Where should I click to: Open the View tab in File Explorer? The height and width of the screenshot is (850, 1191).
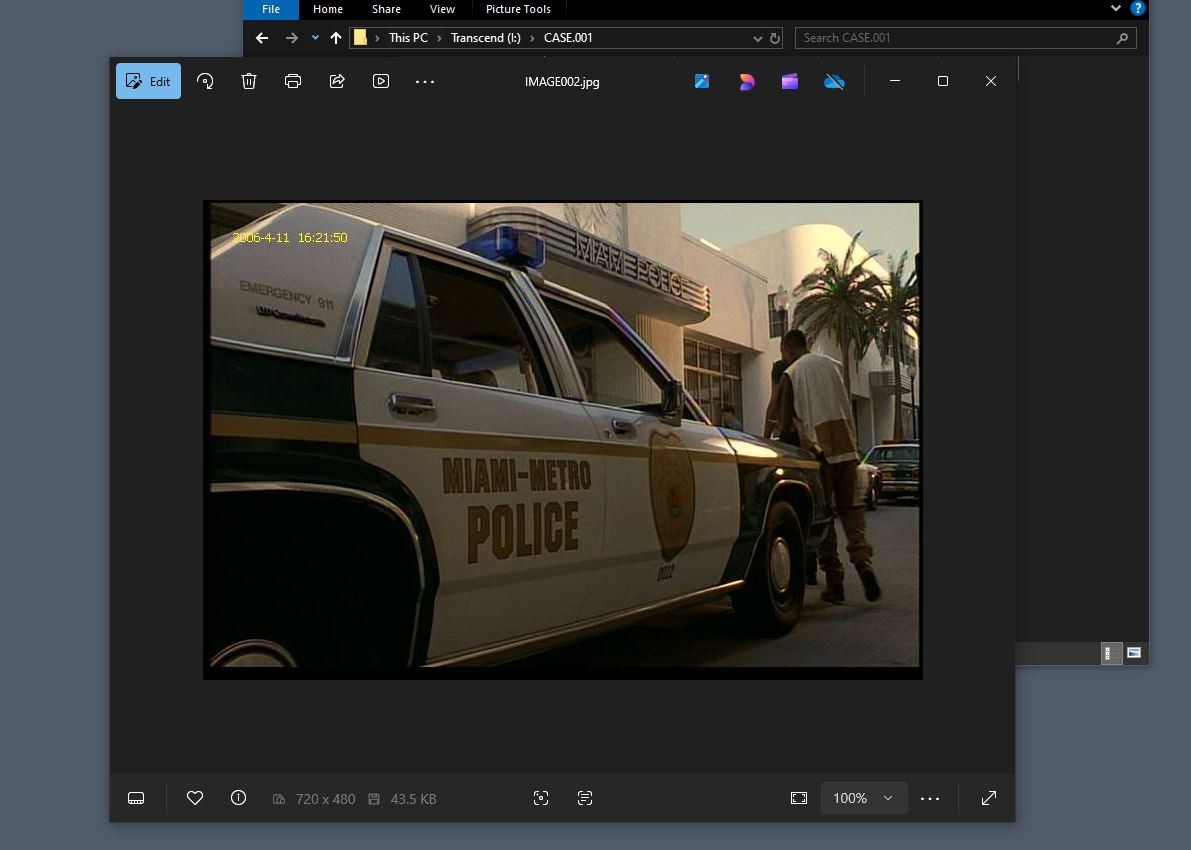point(442,9)
